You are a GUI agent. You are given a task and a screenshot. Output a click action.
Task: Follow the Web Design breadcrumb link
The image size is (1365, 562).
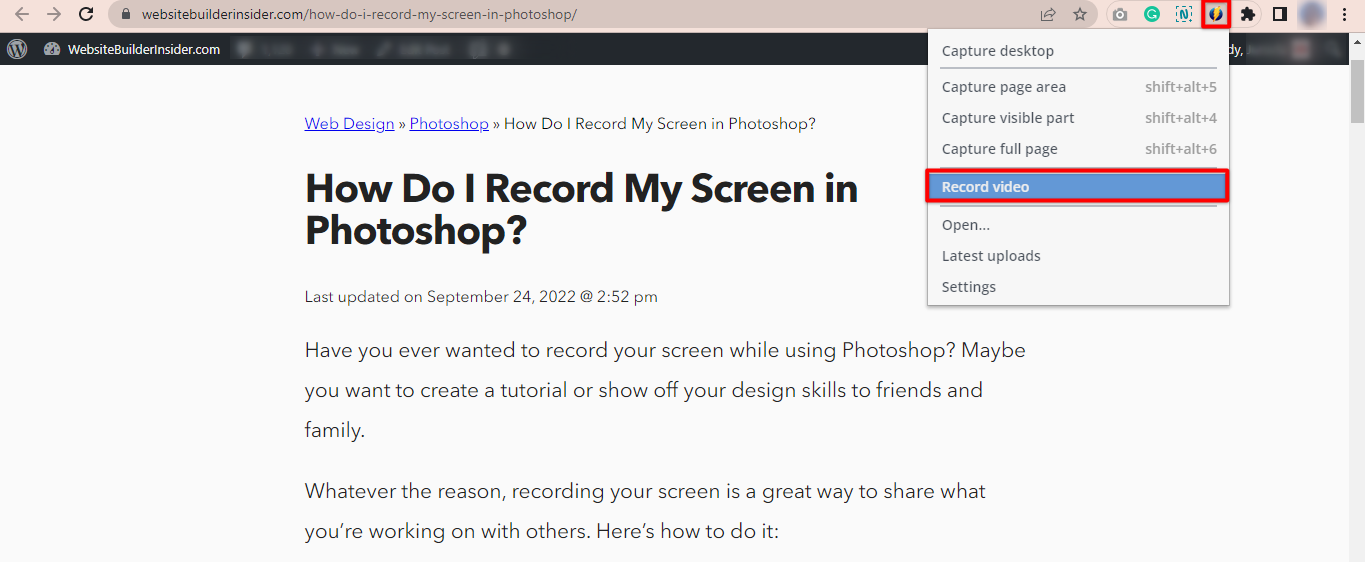(350, 124)
